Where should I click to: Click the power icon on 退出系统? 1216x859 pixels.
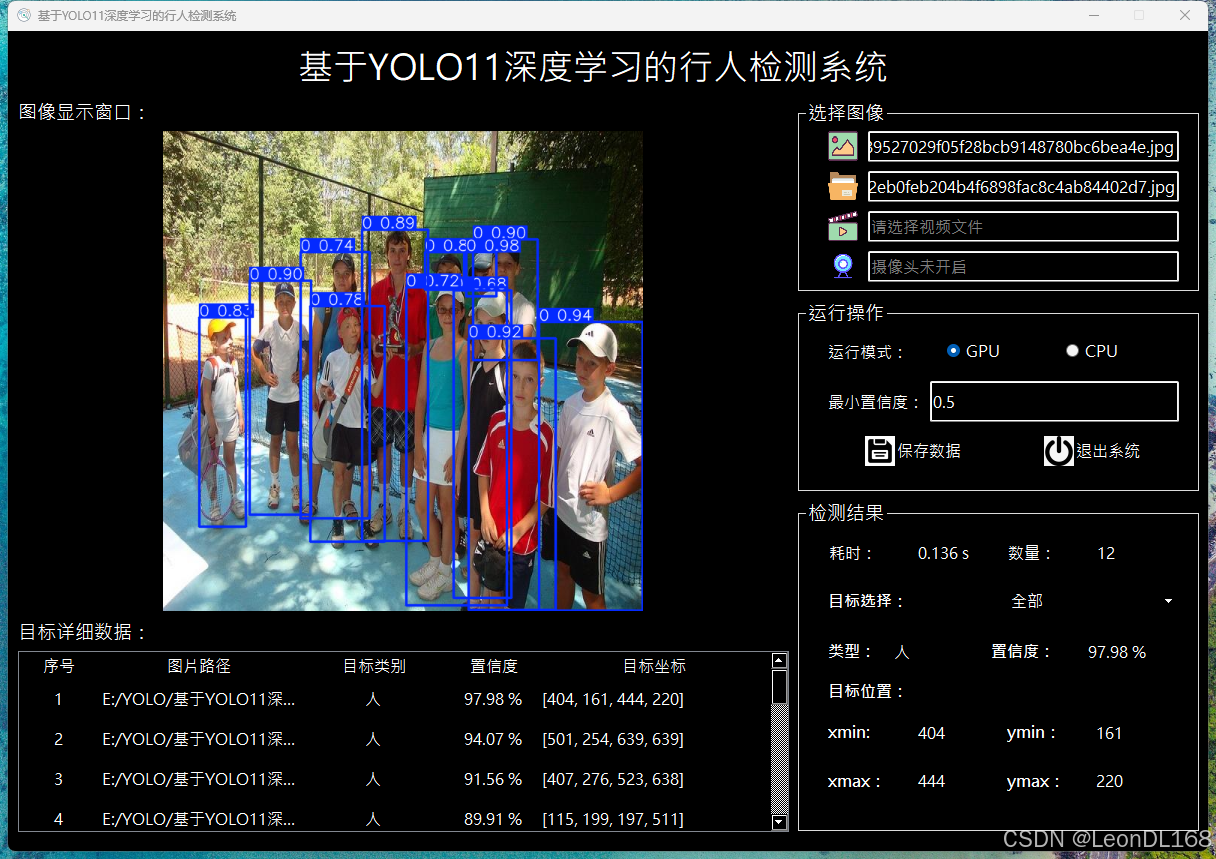pyautogui.click(x=1058, y=450)
